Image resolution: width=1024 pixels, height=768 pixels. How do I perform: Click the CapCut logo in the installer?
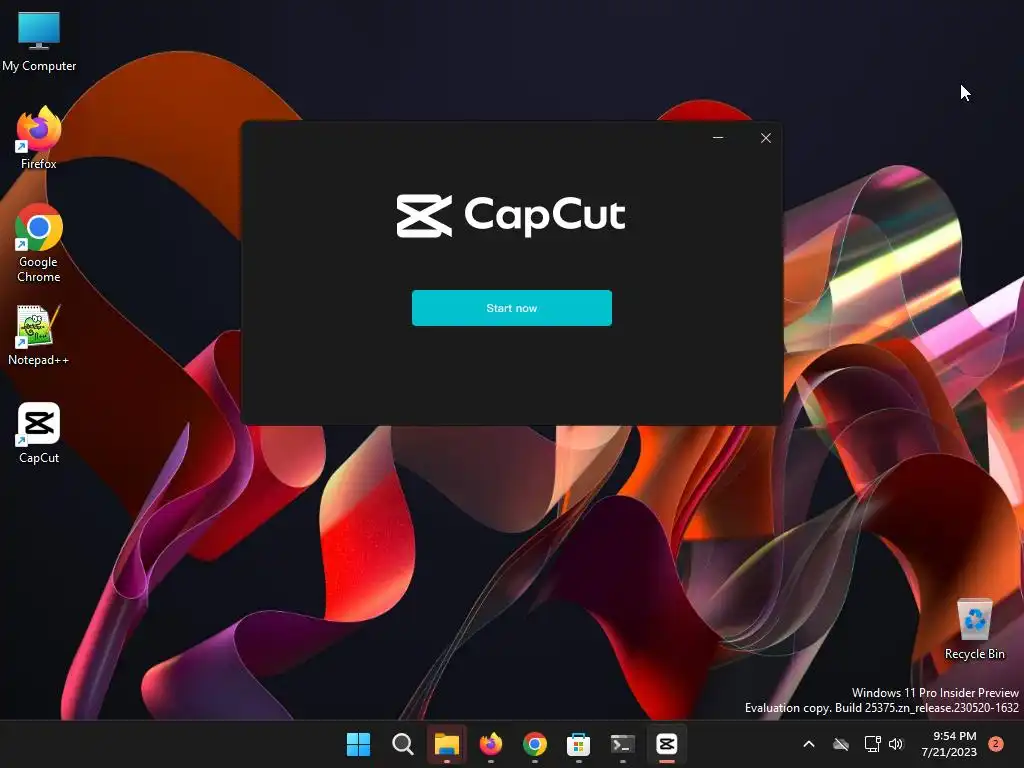point(511,216)
